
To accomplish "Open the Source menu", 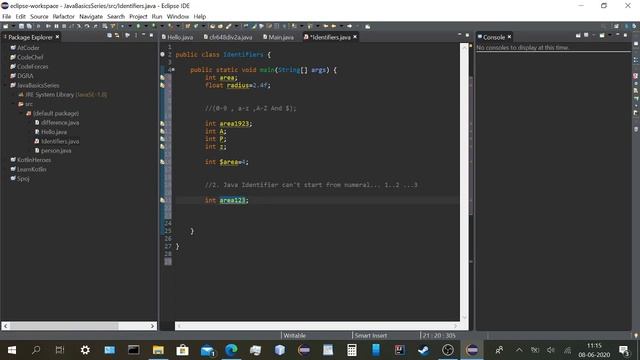I will point(39,16).
